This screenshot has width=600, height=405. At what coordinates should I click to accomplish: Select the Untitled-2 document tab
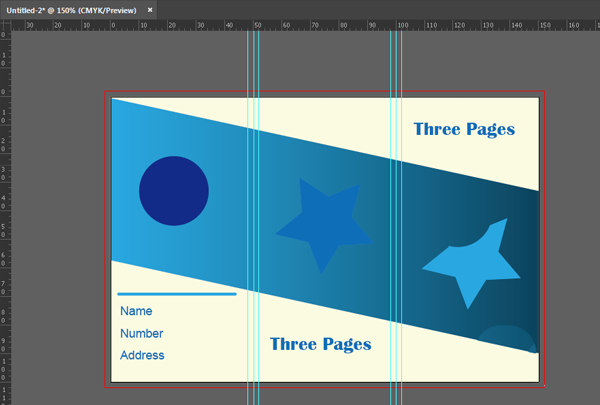tap(70, 8)
